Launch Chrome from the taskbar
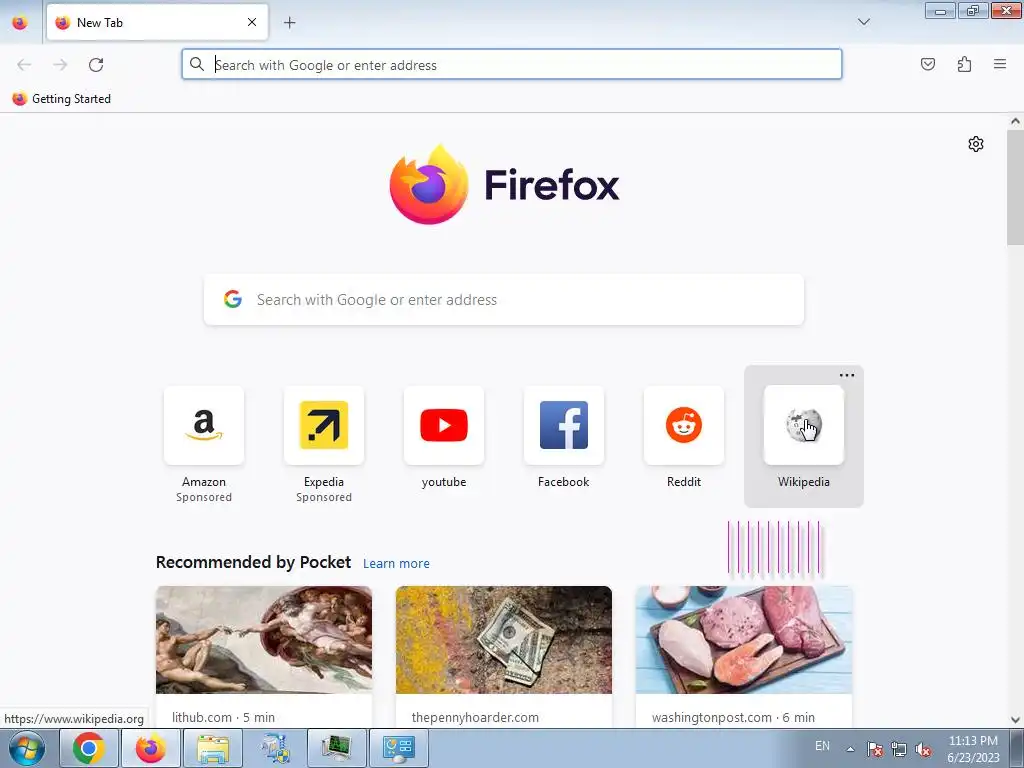The image size is (1024, 768). pyautogui.click(x=89, y=748)
